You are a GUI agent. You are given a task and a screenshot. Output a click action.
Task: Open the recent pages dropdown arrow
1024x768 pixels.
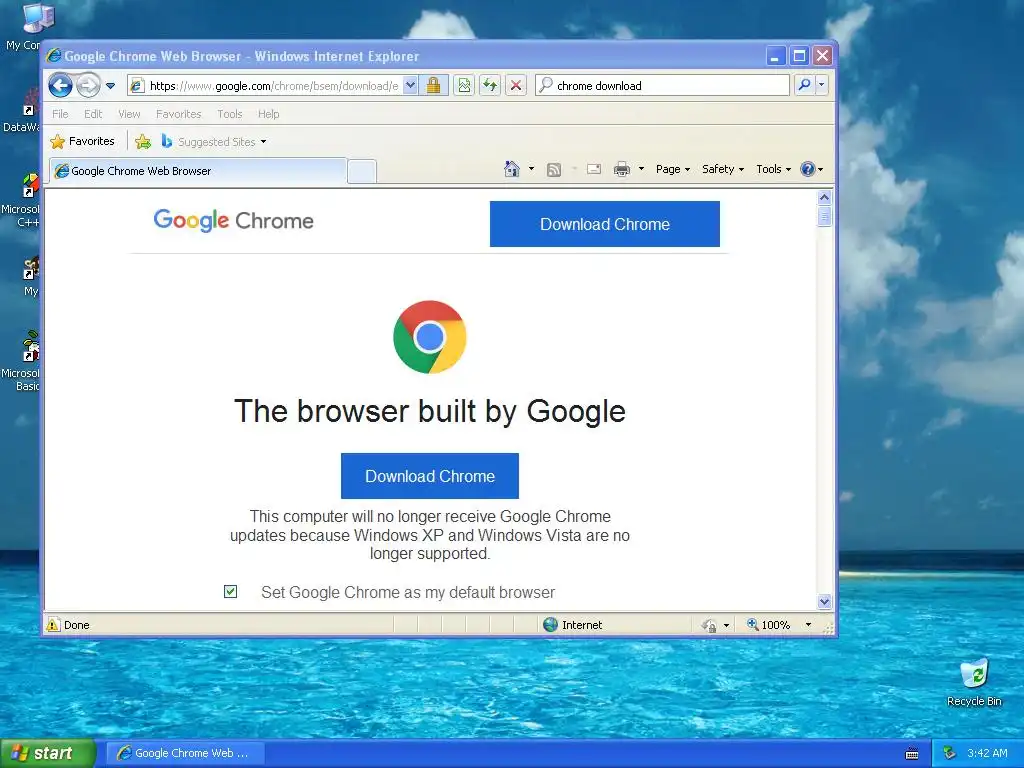tap(110, 86)
